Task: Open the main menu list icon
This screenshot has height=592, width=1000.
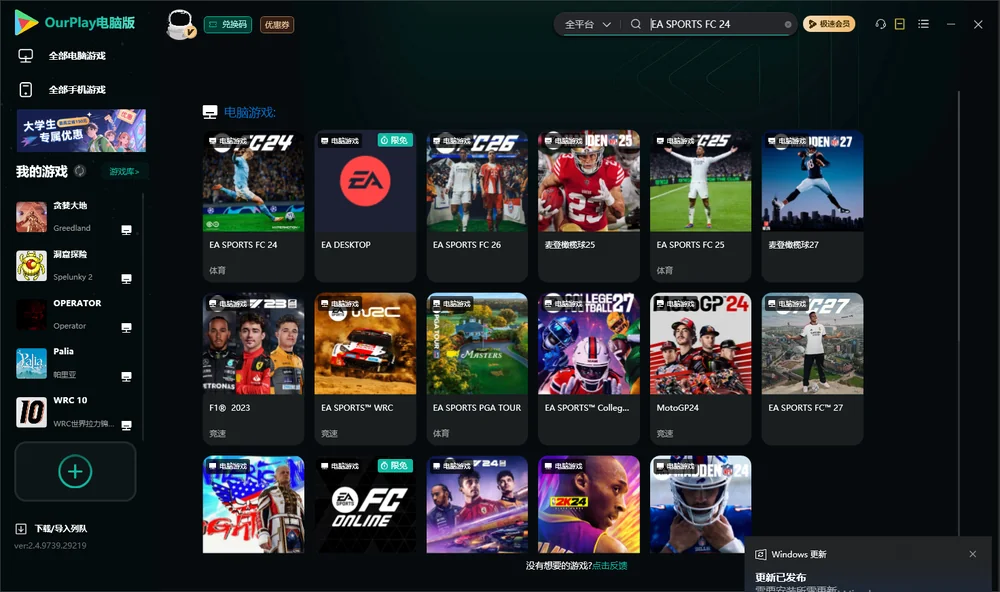Action: 923,24
